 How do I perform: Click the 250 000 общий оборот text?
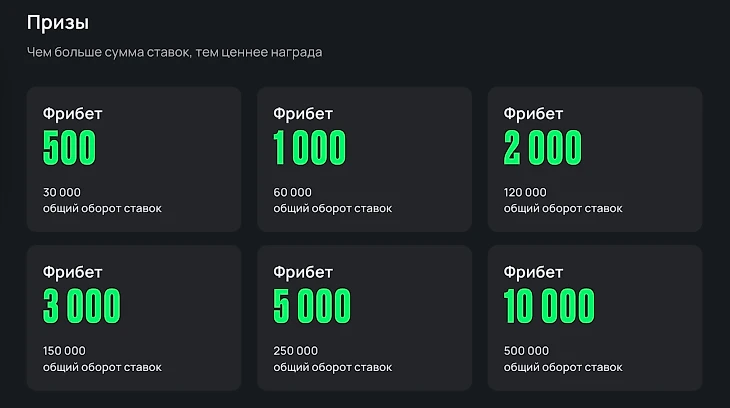(331, 359)
